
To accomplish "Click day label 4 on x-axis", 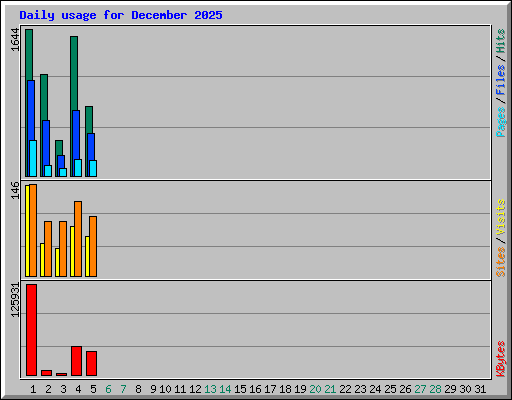I will pyautogui.click(x=78, y=389).
